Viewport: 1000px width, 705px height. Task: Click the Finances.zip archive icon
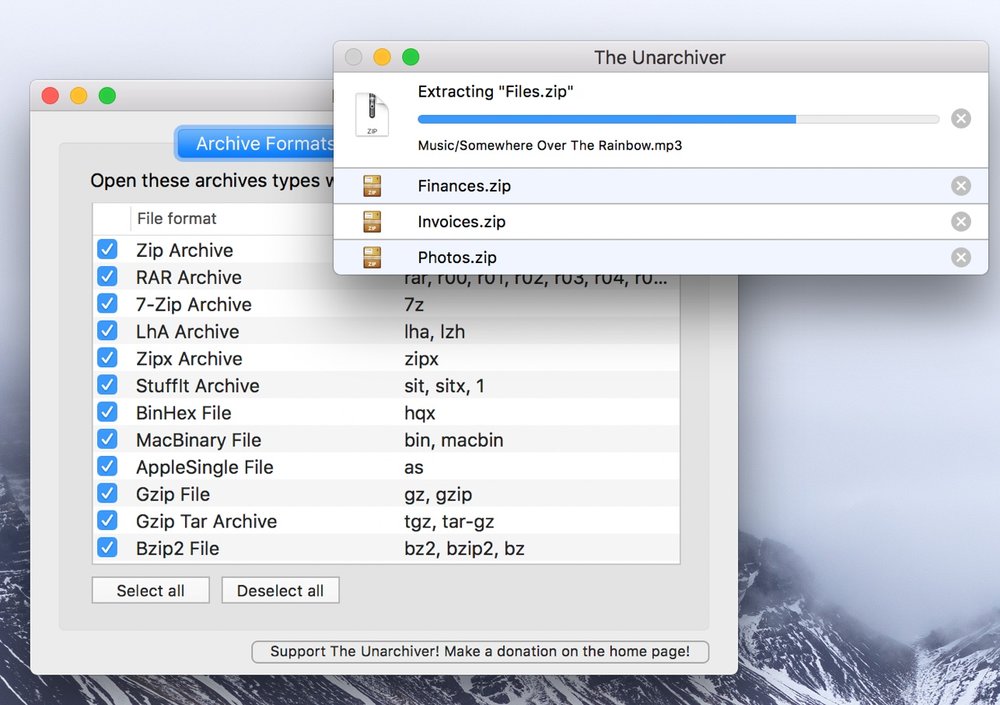[x=372, y=186]
